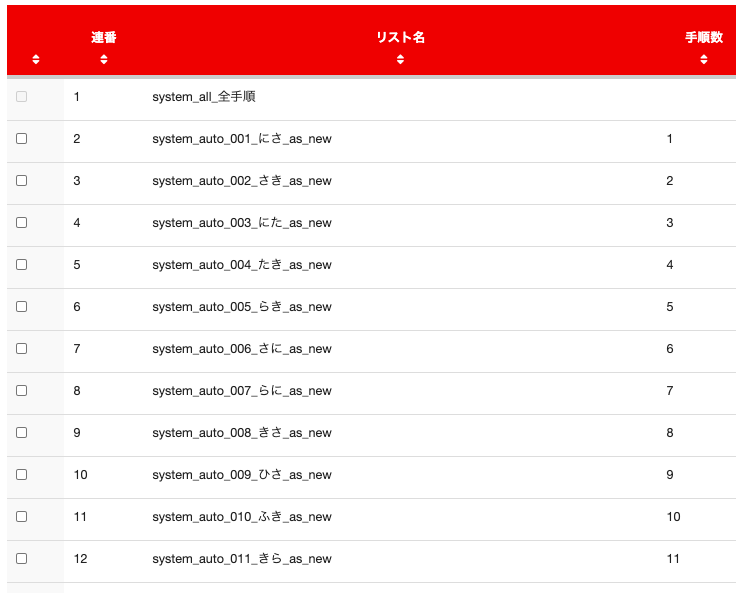Screen dimensions: 736x593
Task: Open list system_all_全手順
Action: pos(204,97)
